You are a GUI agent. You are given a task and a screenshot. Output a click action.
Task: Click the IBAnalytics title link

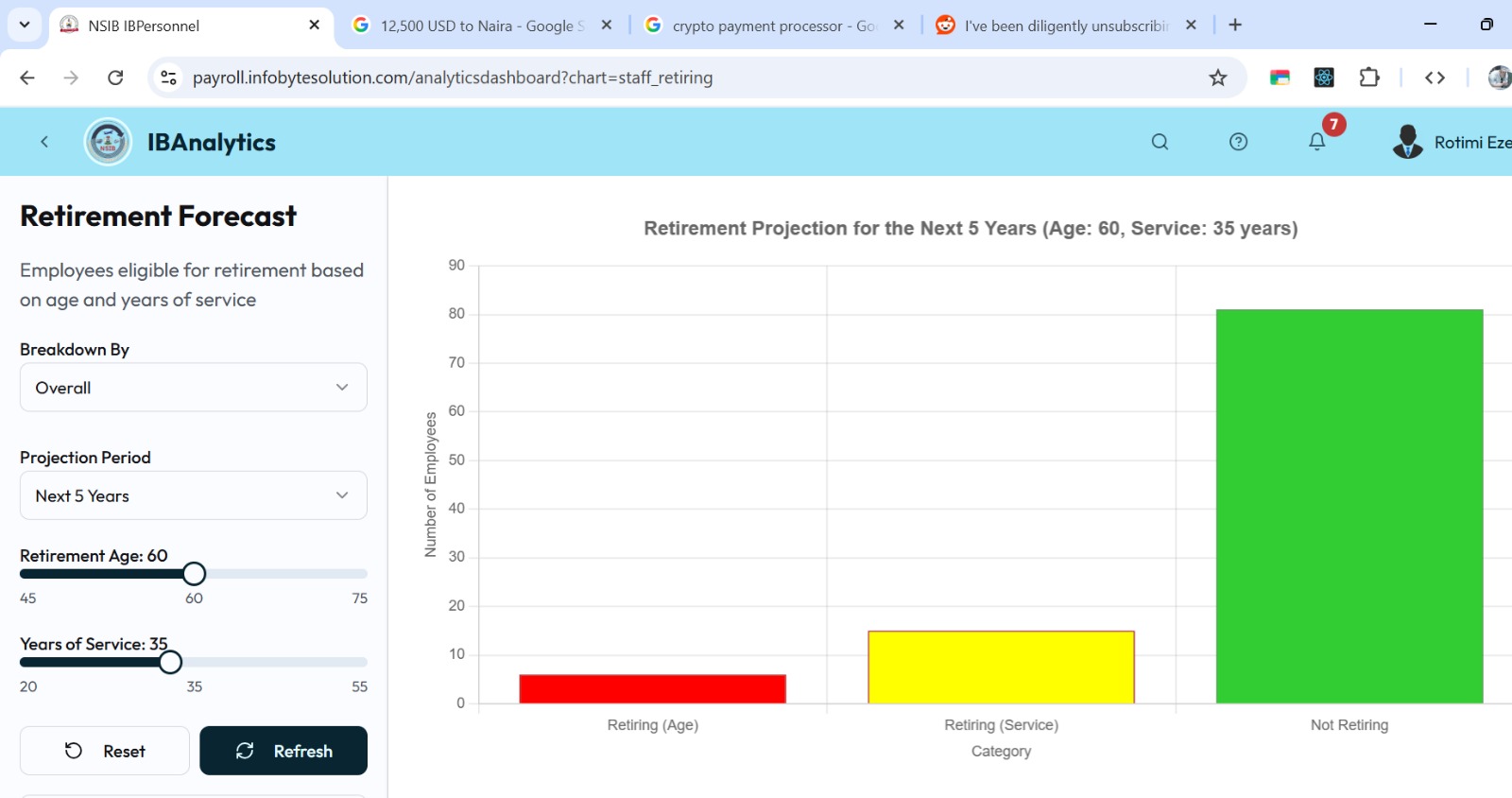coord(212,142)
